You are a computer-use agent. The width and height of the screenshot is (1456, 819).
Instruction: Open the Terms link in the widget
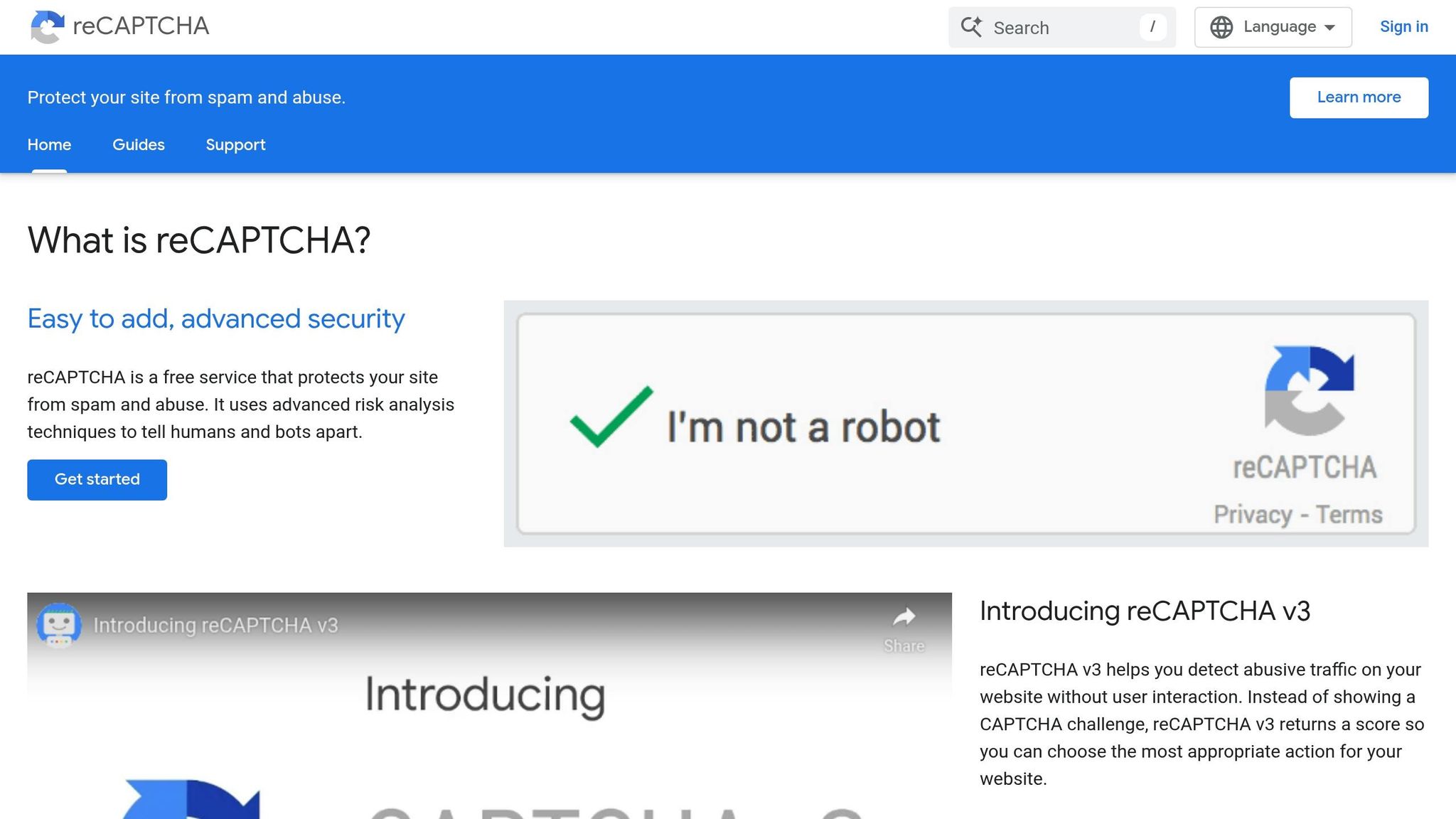click(1349, 513)
